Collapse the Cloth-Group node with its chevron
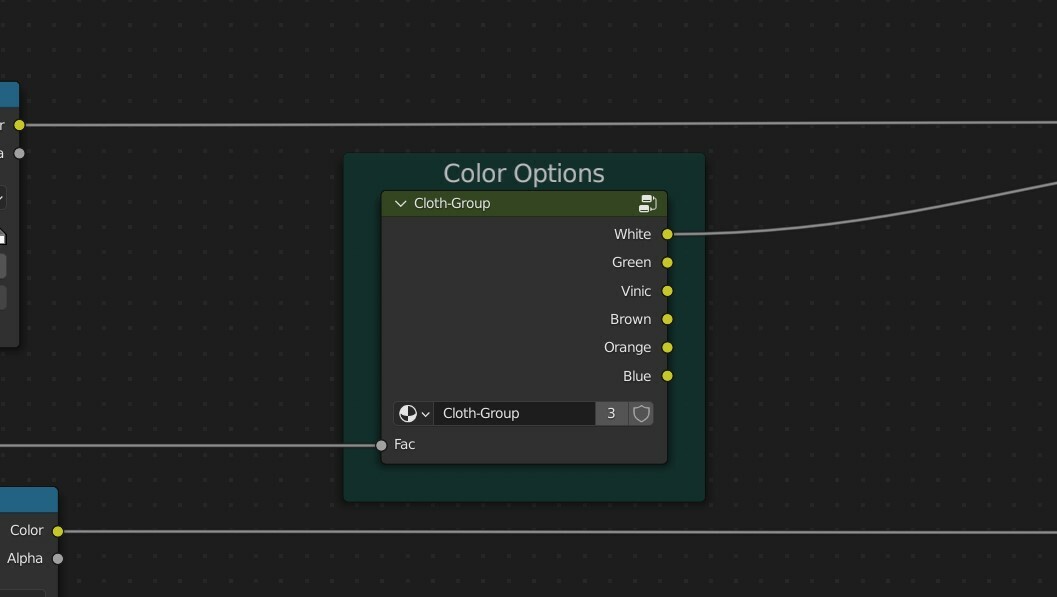The image size is (1057, 597). (x=400, y=203)
